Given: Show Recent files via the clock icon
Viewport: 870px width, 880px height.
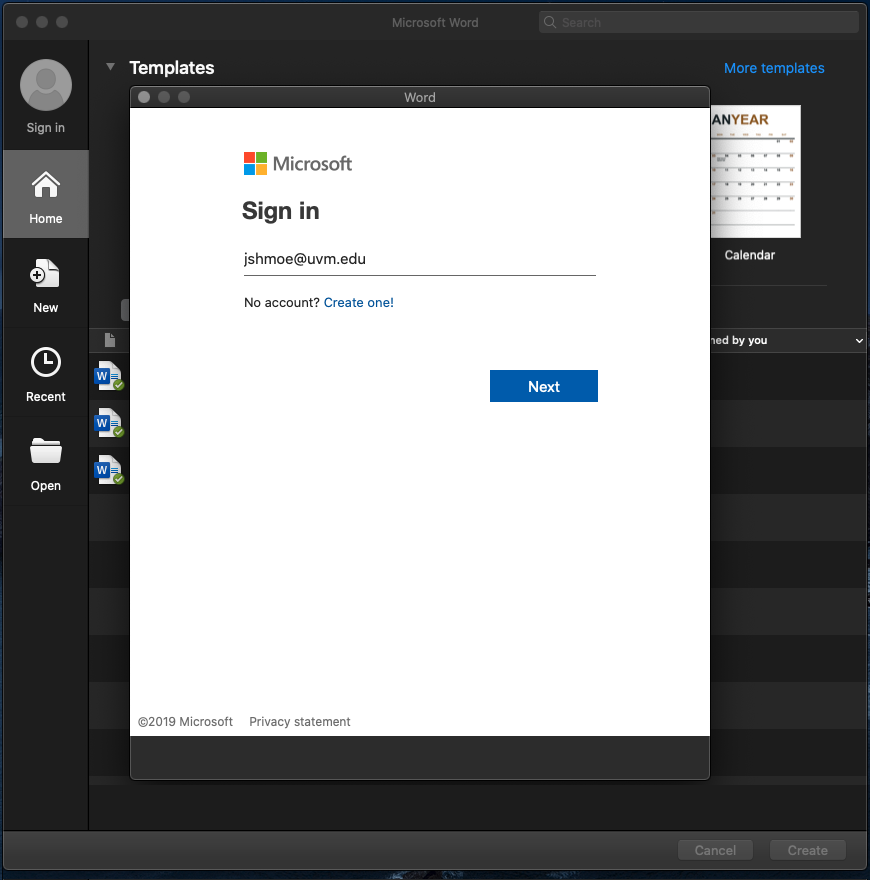Looking at the screenshot, I should pos(45,362).
